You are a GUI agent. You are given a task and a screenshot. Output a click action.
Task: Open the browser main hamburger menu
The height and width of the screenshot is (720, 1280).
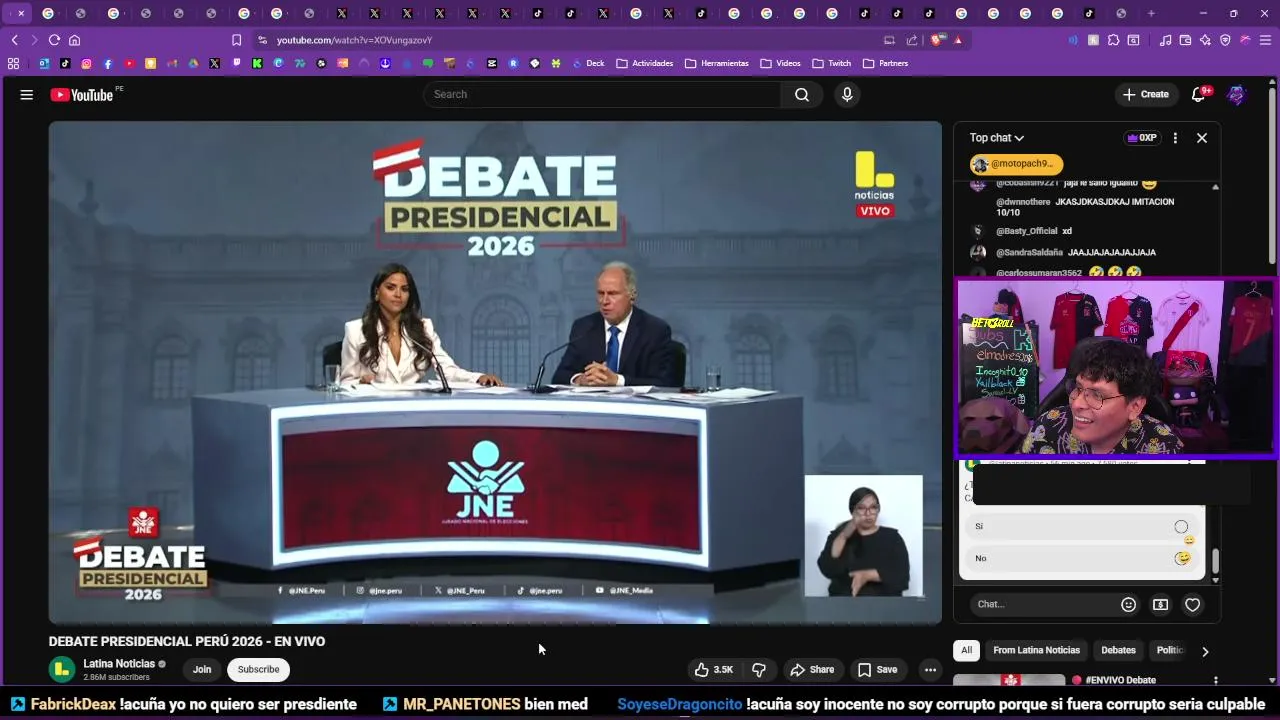tap(1265, 40)
